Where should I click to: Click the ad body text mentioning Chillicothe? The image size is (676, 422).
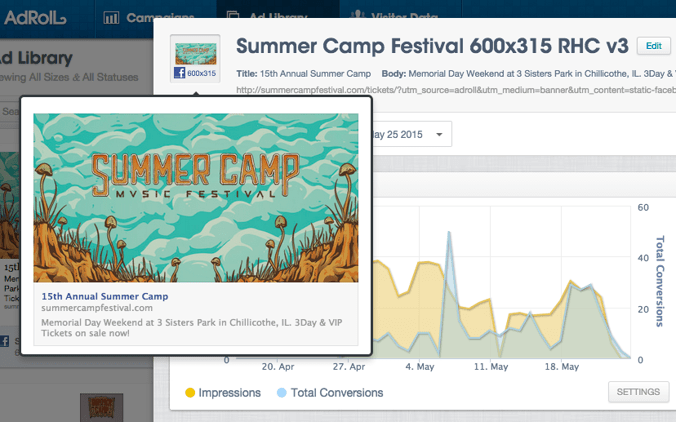coord(192,328)
